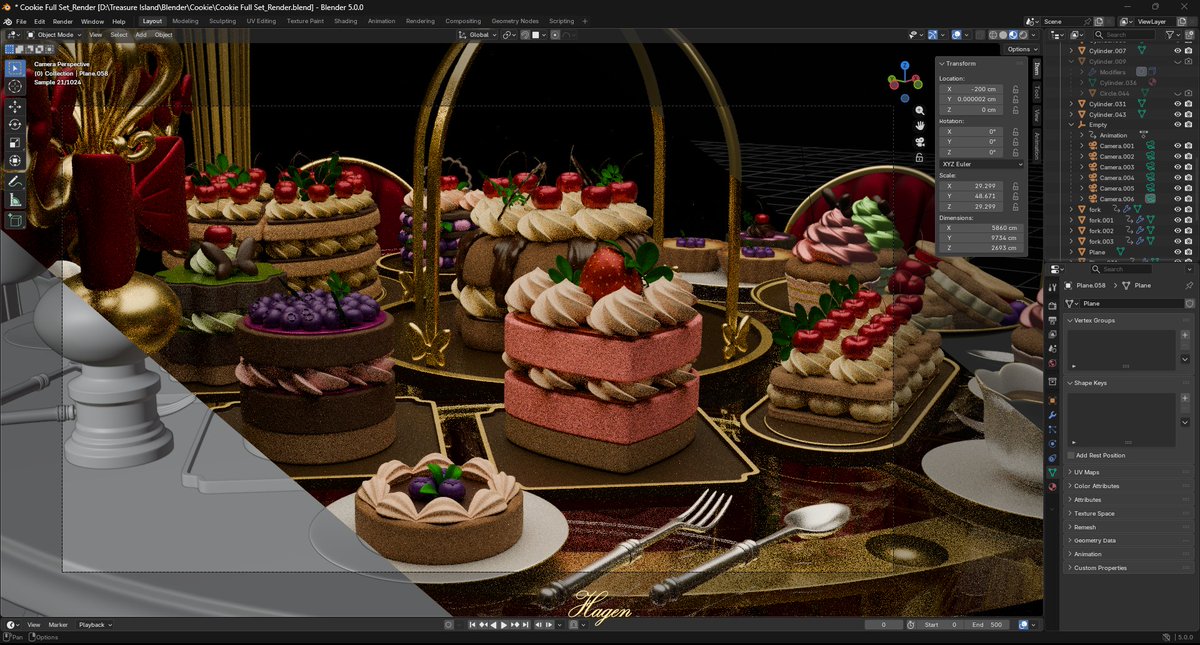This screenshot has width=1200, height=645.
Task: Click the Marker button in timeline
Action: click(58, 625)
